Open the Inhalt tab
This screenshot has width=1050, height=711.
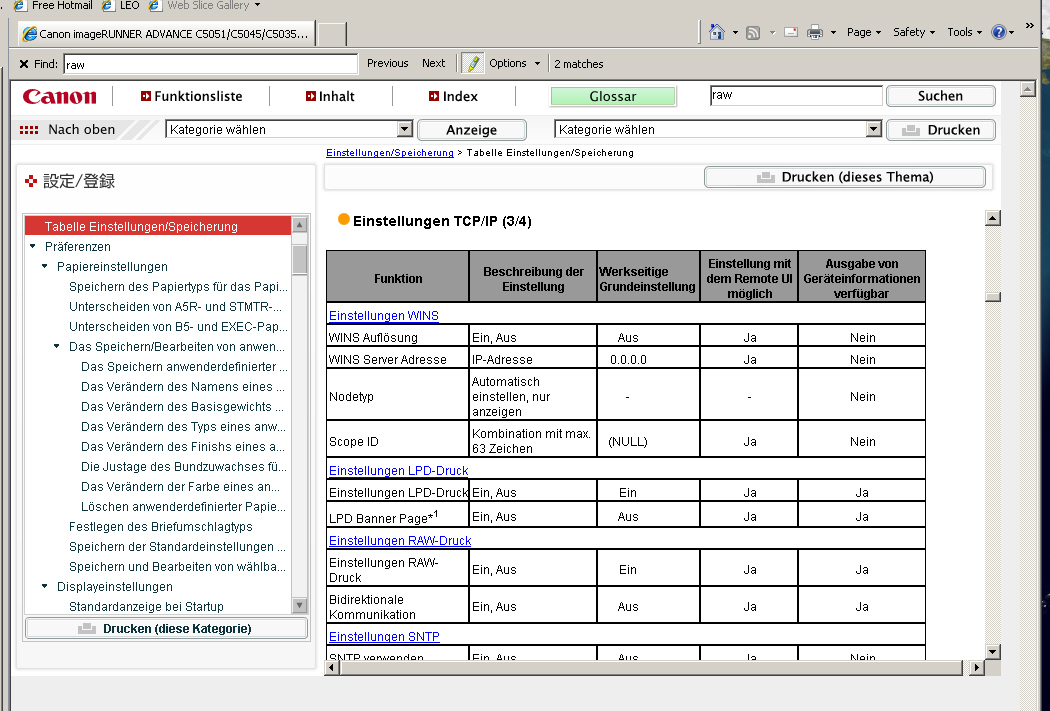(x=330, y=96)
